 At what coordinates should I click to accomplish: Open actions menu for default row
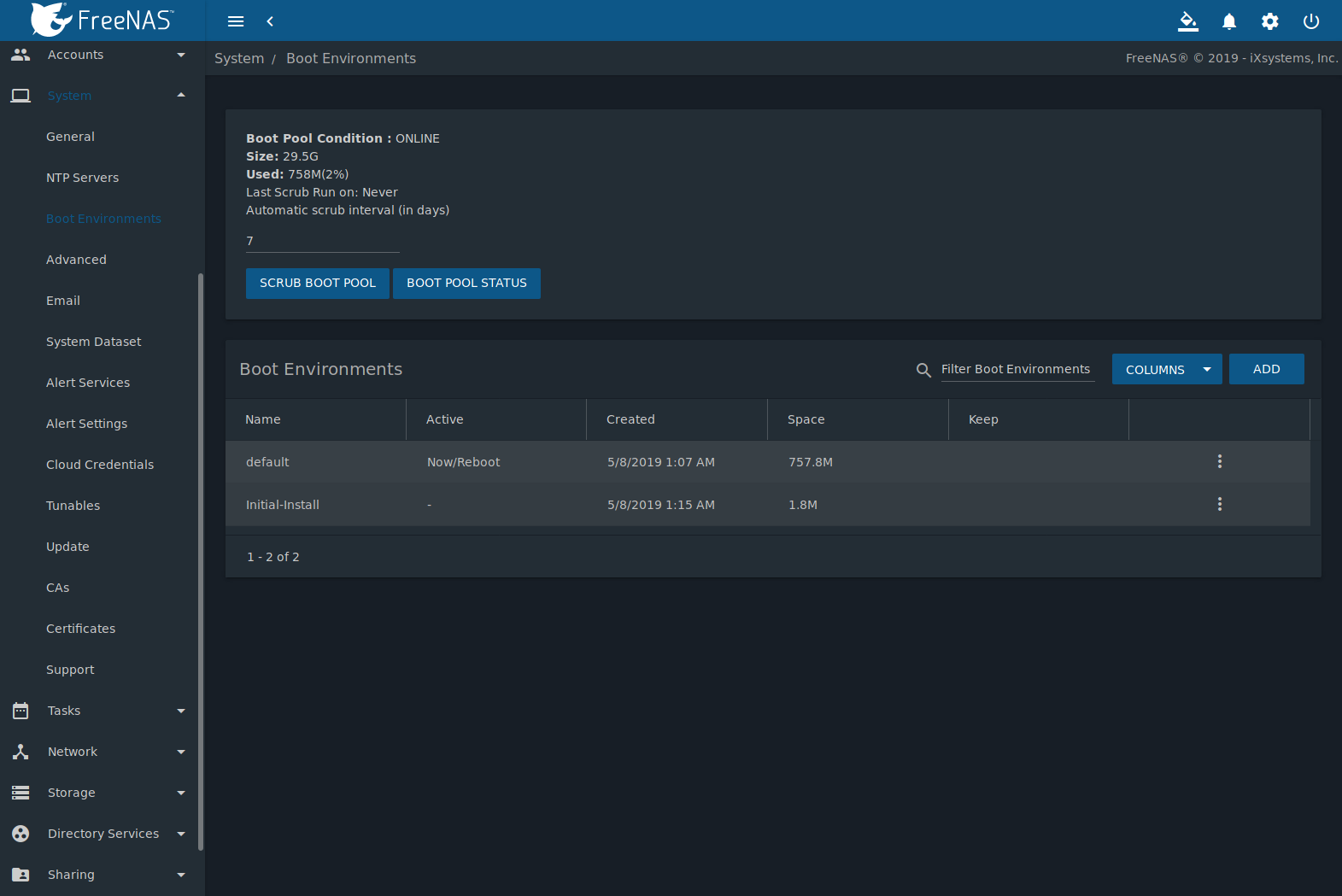(x=1220, y=461)
